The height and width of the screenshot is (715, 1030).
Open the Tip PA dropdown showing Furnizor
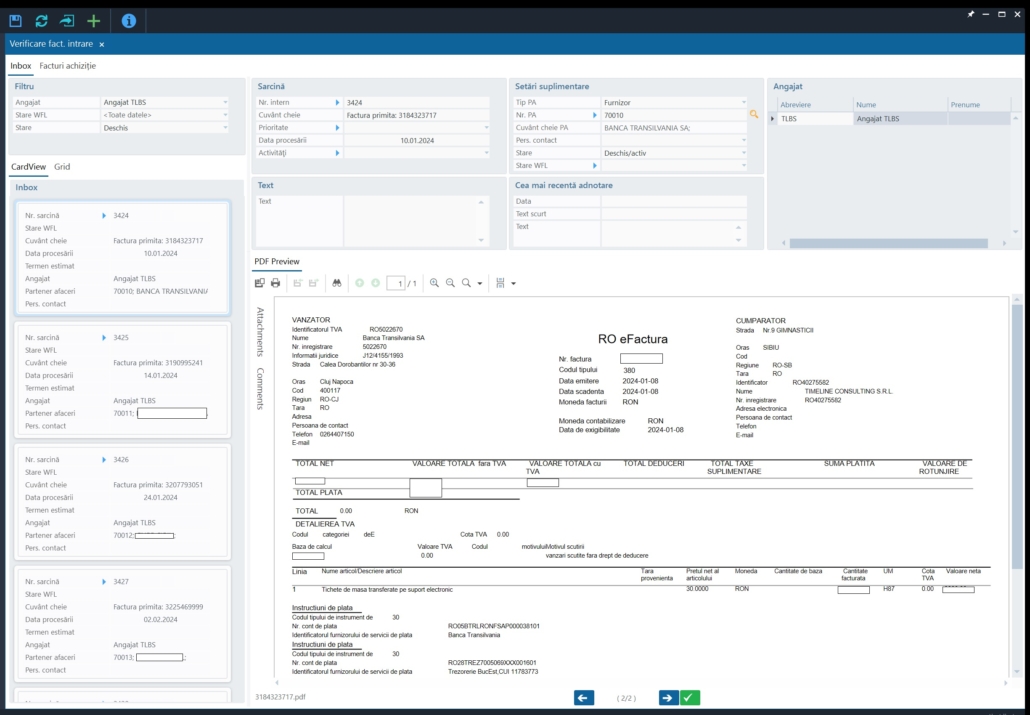(x=744, y=103)
